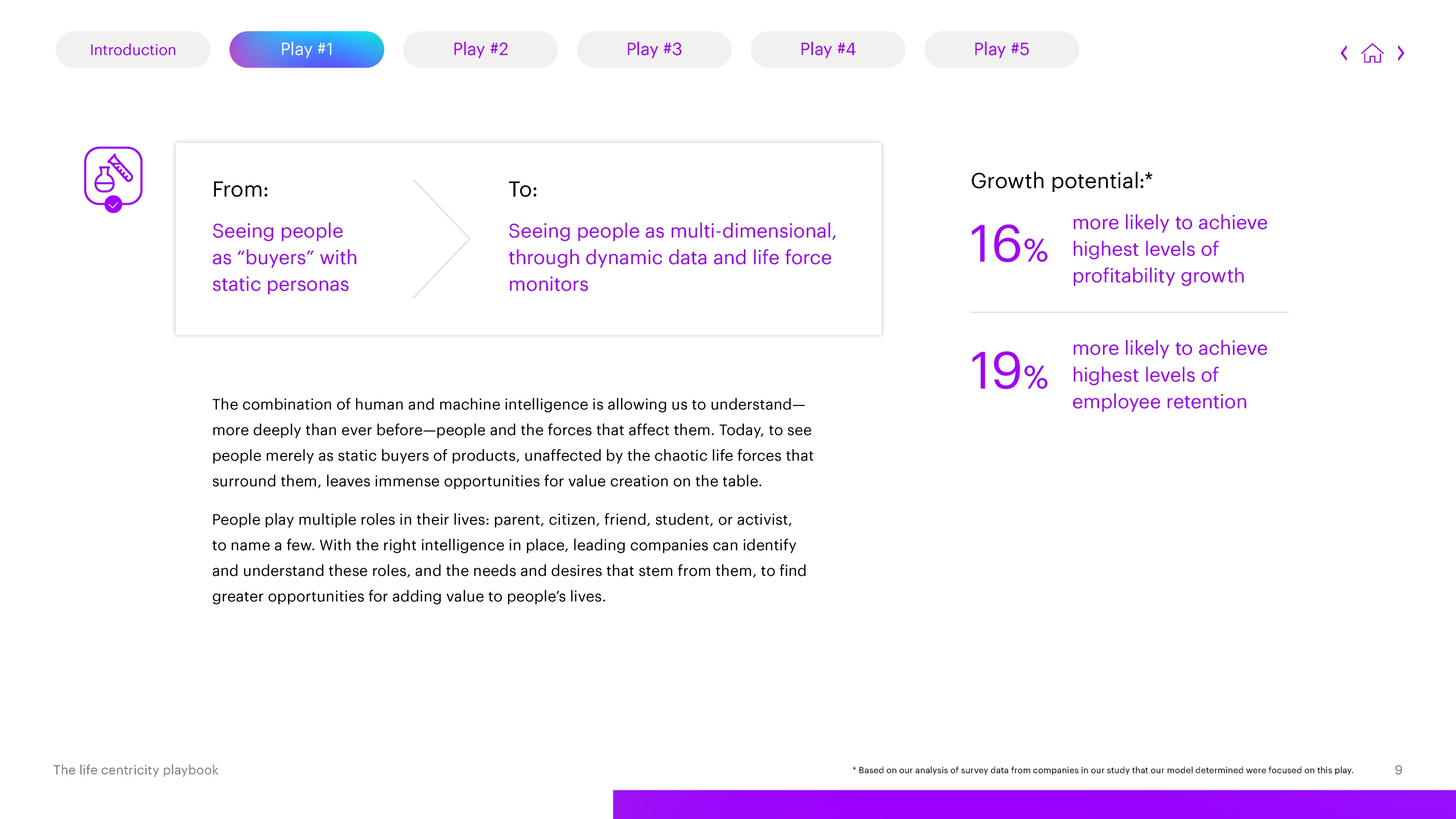Image resolution: width=1456 pixels, height=819 pixels.
Task: Go to the next page arrow
Action: [1401, 53]
